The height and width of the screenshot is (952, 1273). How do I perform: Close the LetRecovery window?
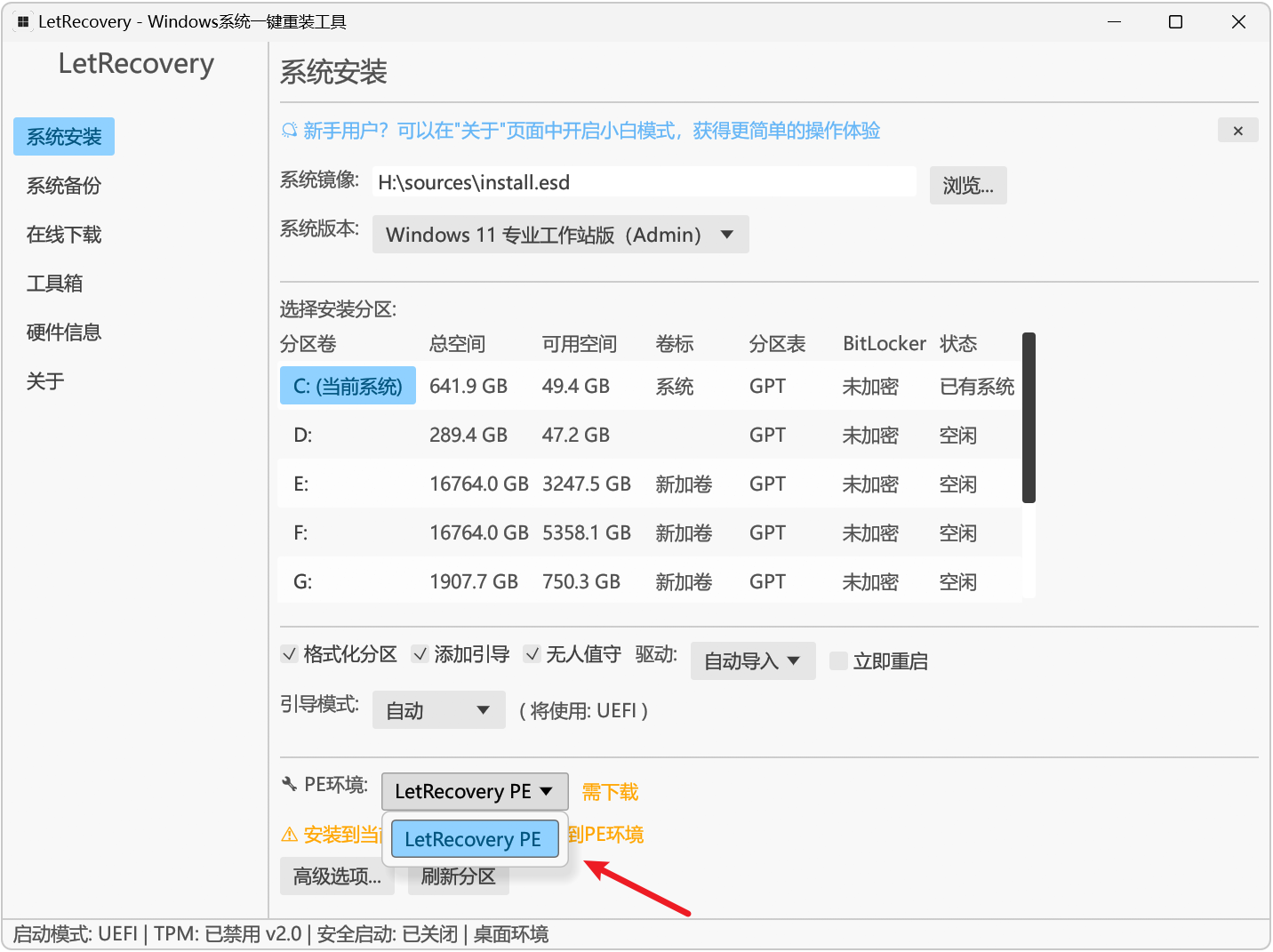1238,21
